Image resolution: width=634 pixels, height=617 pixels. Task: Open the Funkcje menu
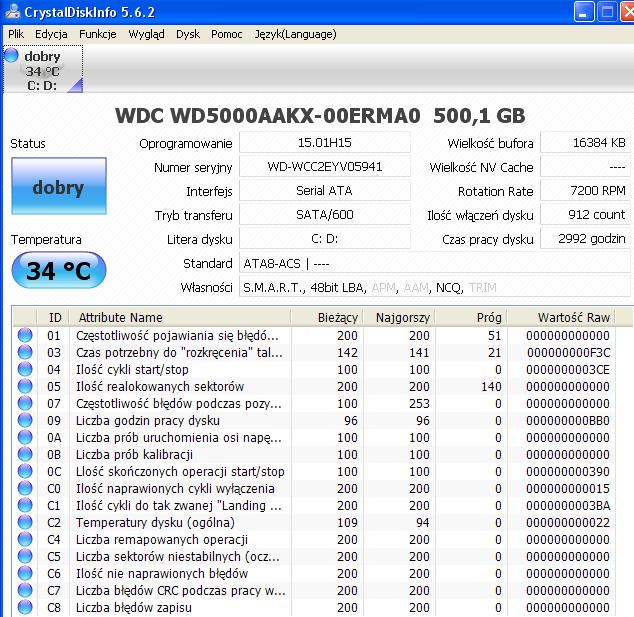click(97, 34)
